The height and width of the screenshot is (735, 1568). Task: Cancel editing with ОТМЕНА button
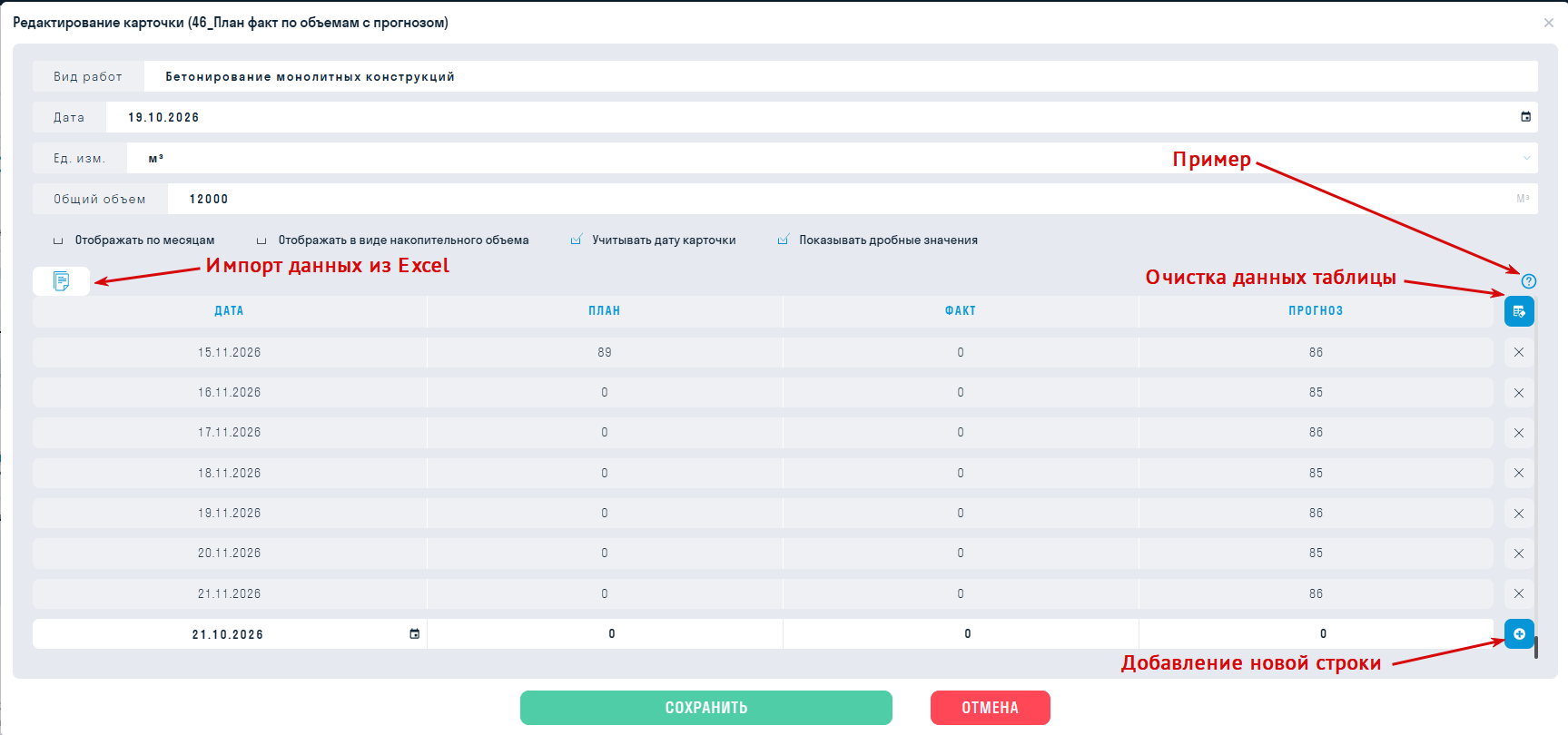click(991, 708)
